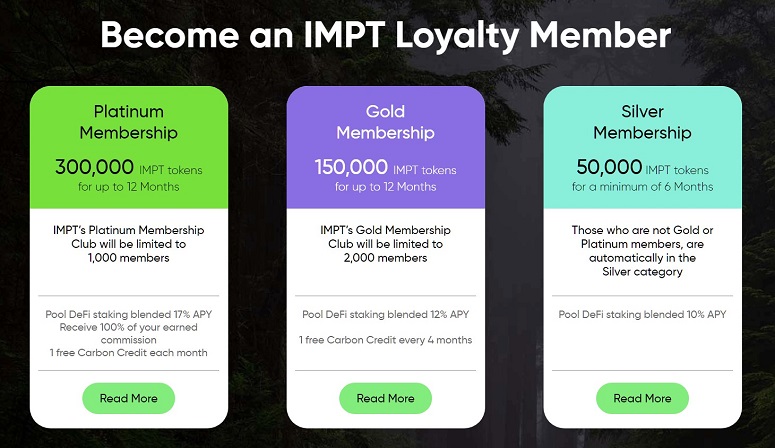
Task: Click the 1 free Carbon Credit each month text
Action: coord(129,353)
